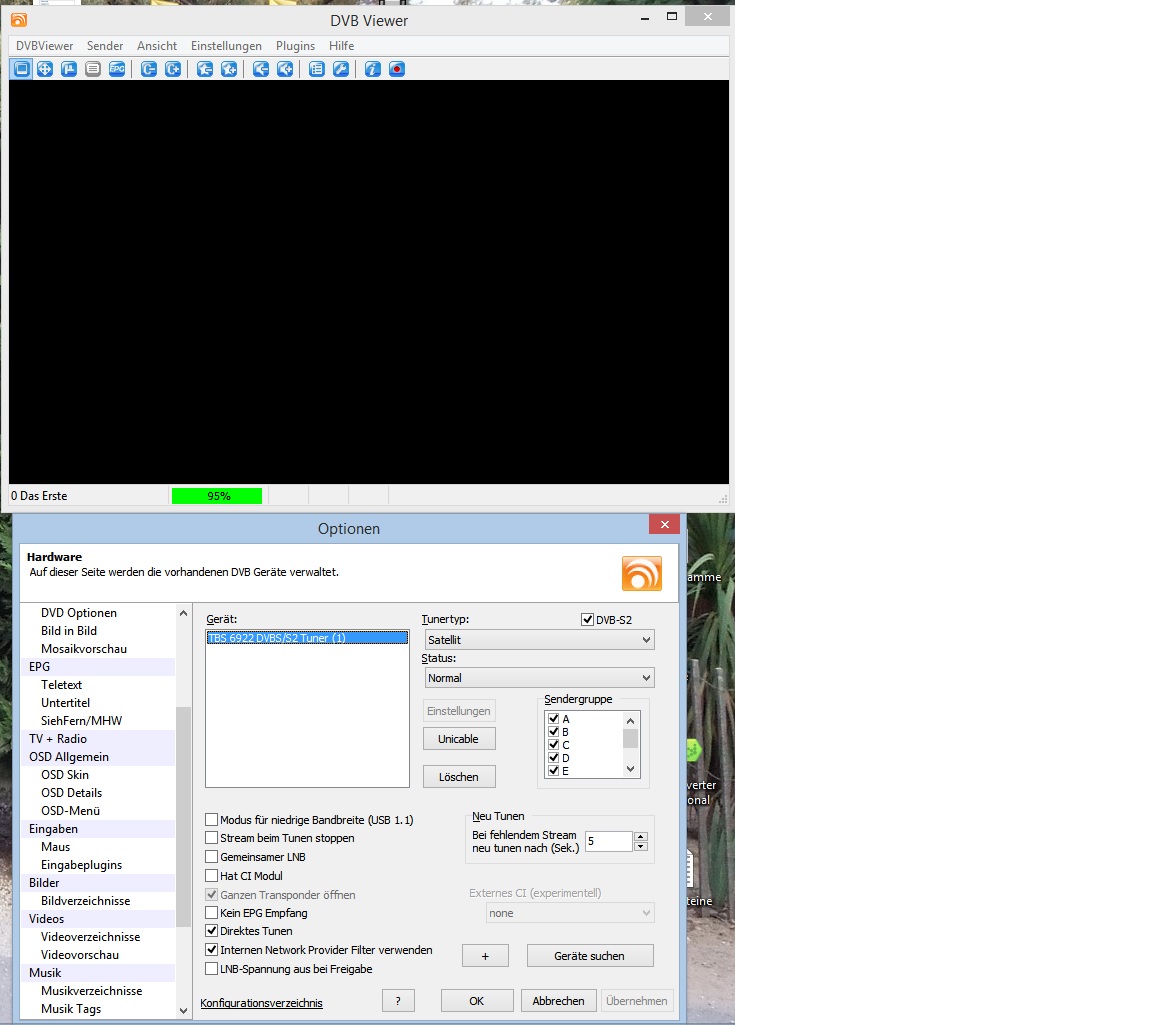Click the question mark help button

398,1001
